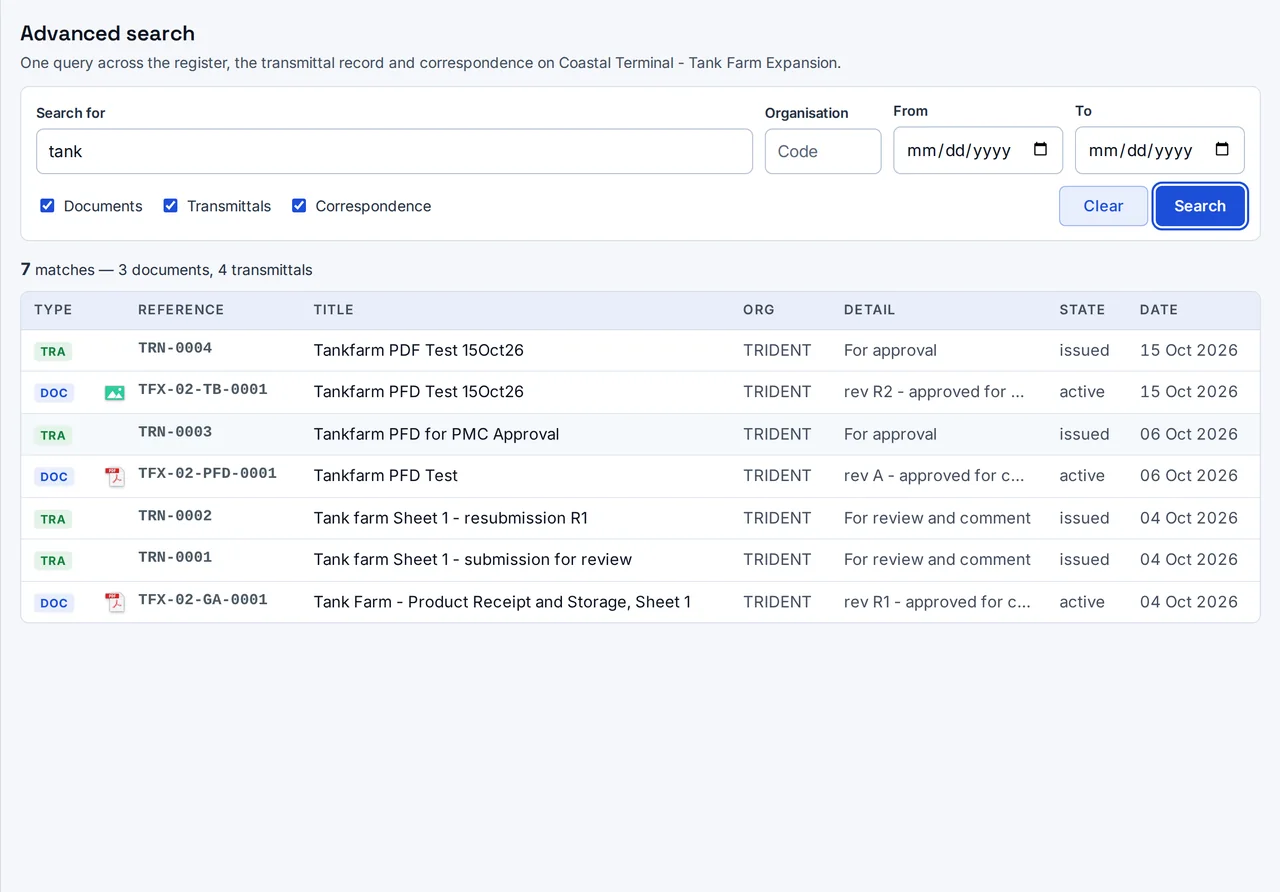This screenshot has width=1280, height=892.
Task: Click title Tank farm Sheet 1 - resubmission R1
Action: (450, 518)
